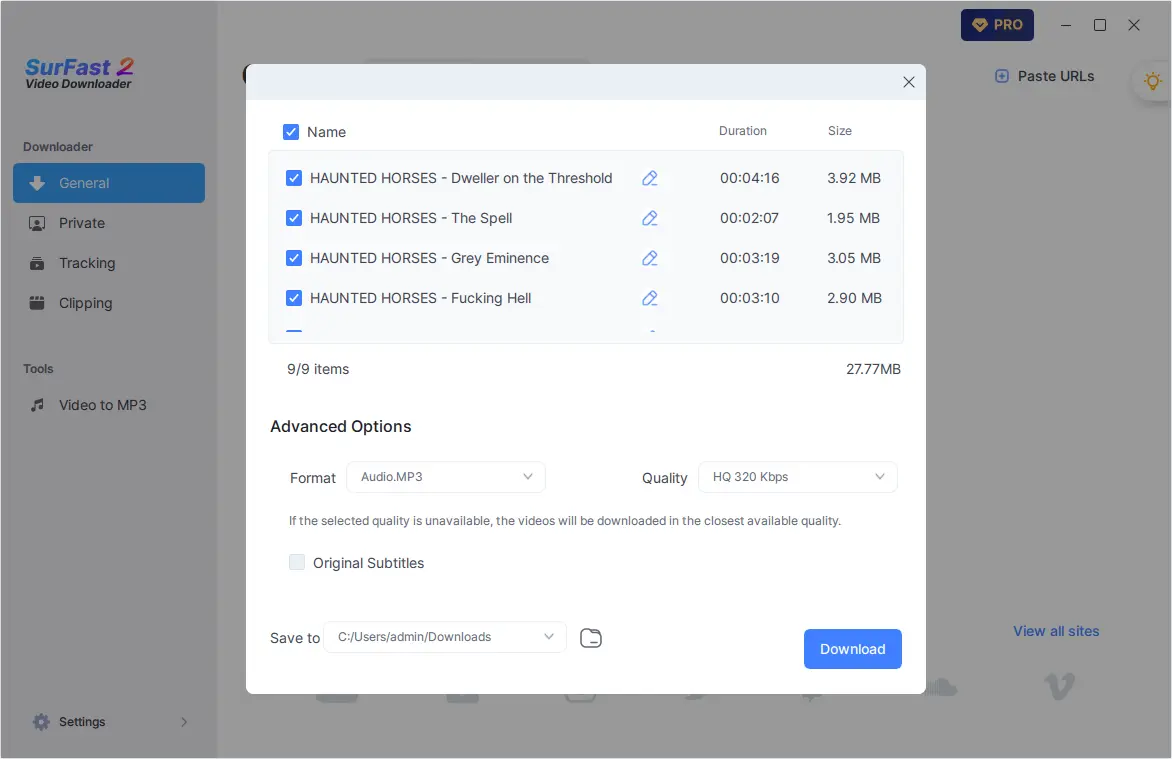Click the 1.95 MB size value
This screenshot has height=759, width=1172.
[x=853, y=218]
